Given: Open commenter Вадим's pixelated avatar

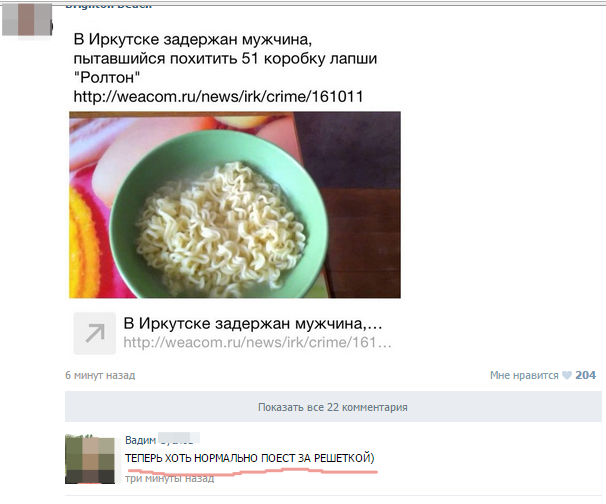Looking at the screenshot, I should pyautogui.click(x=90, y=460).
